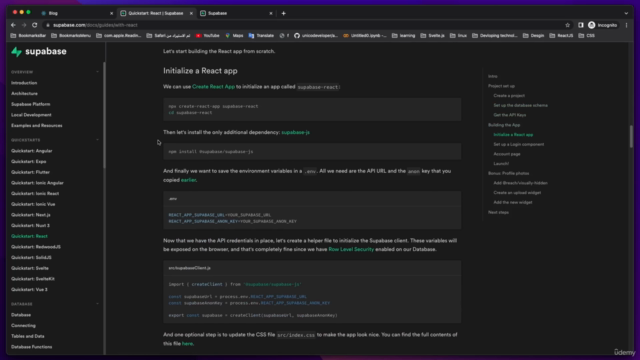Open the Maps bookmark

coord(234,36)
